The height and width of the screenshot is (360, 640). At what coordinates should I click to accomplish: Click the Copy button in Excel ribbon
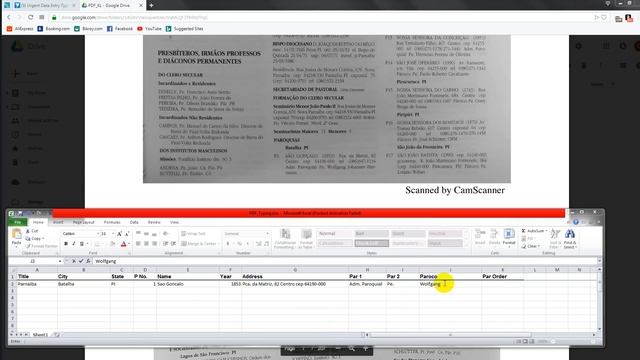point(33,238)
